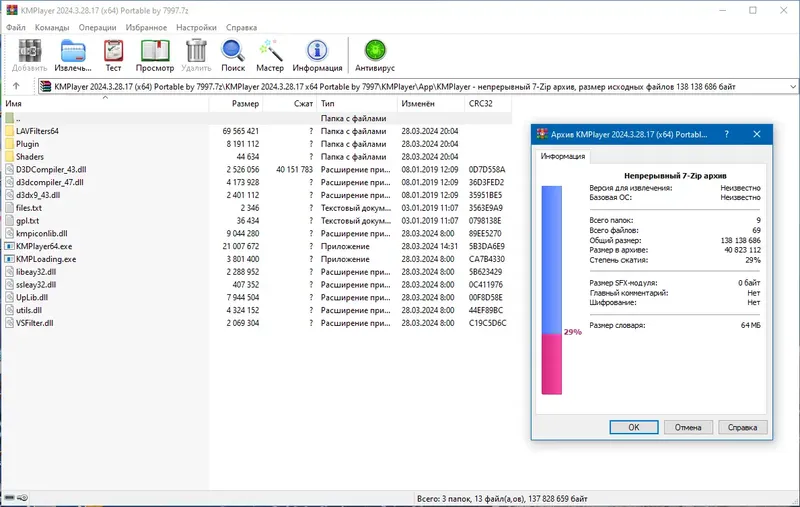
Task: Close the archive info dialog
Action: [757, 134]
